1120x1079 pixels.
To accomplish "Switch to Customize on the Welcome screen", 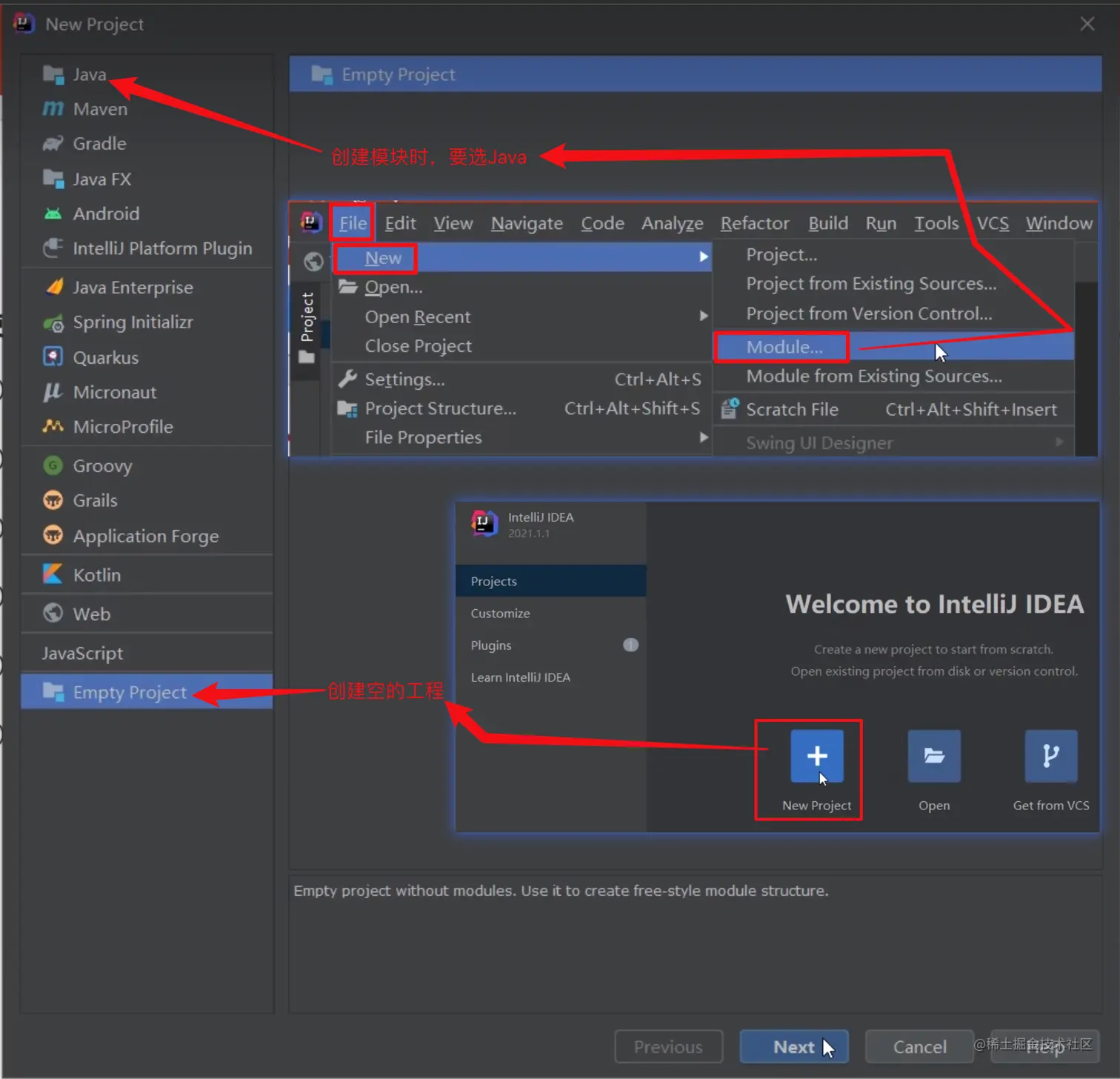I will (551, 613).
